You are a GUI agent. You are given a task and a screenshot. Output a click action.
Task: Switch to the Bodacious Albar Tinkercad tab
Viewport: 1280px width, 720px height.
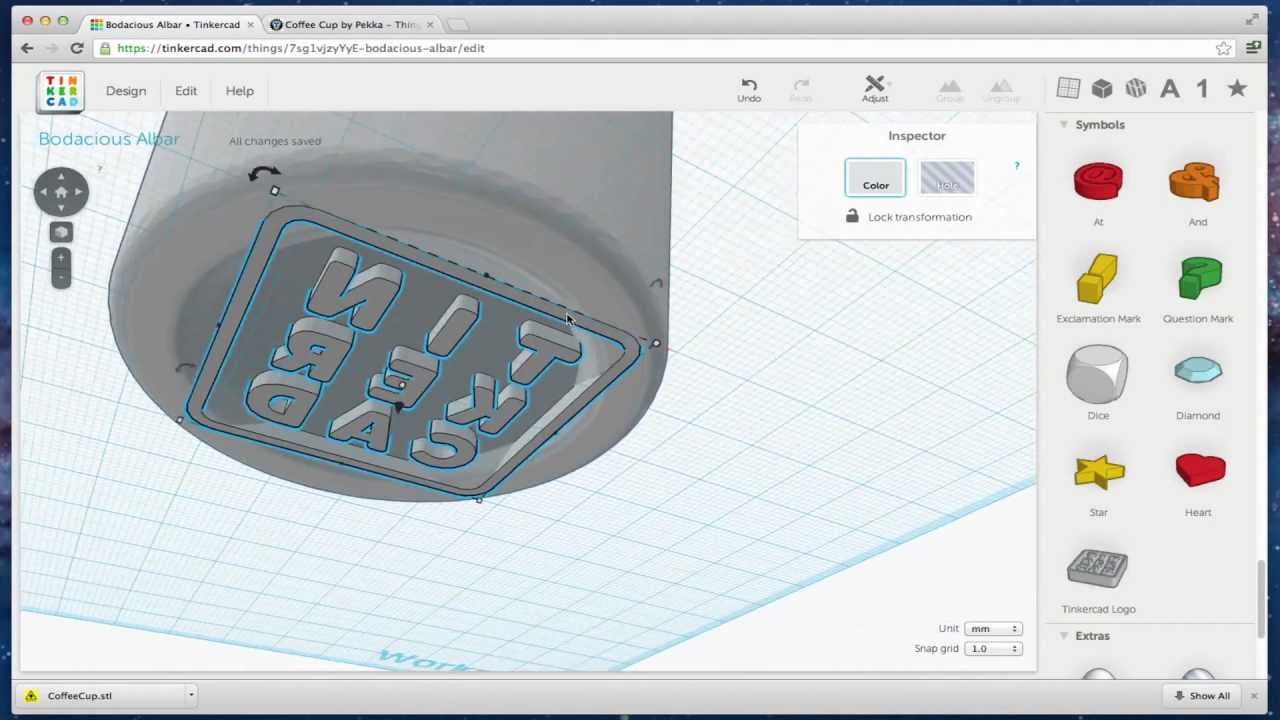point(171,24)
